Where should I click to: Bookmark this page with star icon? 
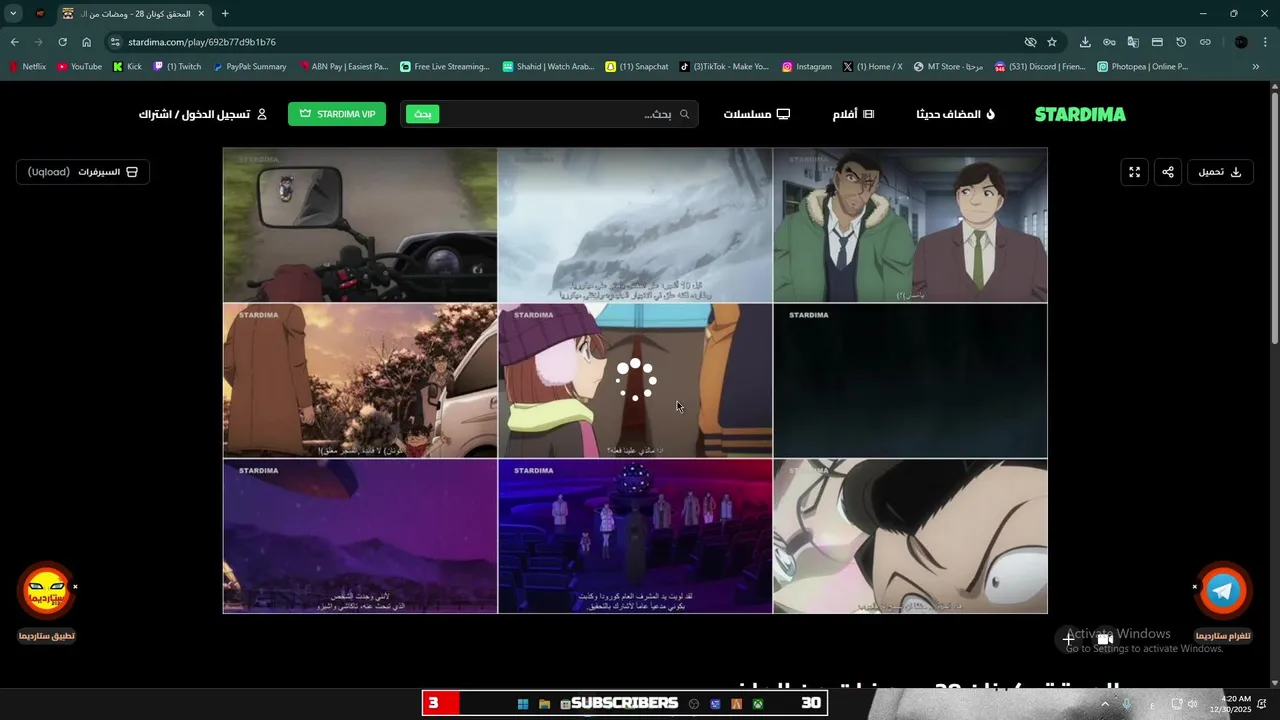coord(1052,42)
